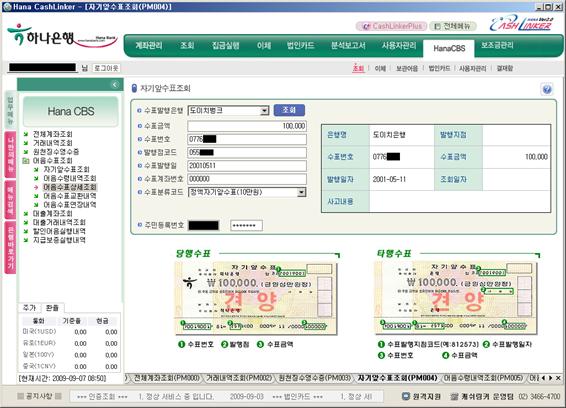Viewport: 566px width, 408px height.
Task: Switch to 어음수령내역조회(PM005) bottom tab
Action: click(483, 378)
